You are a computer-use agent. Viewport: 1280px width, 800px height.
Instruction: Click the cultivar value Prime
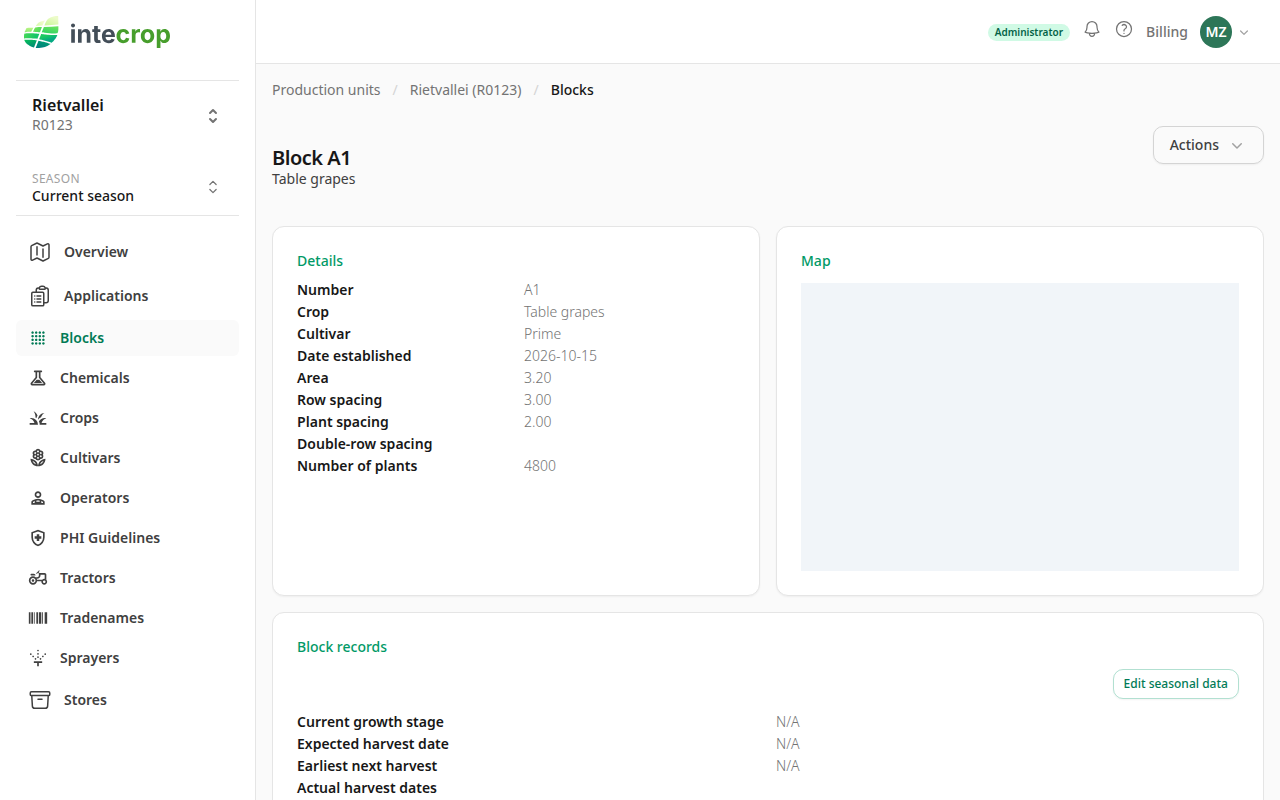click(x=542, y=334)
